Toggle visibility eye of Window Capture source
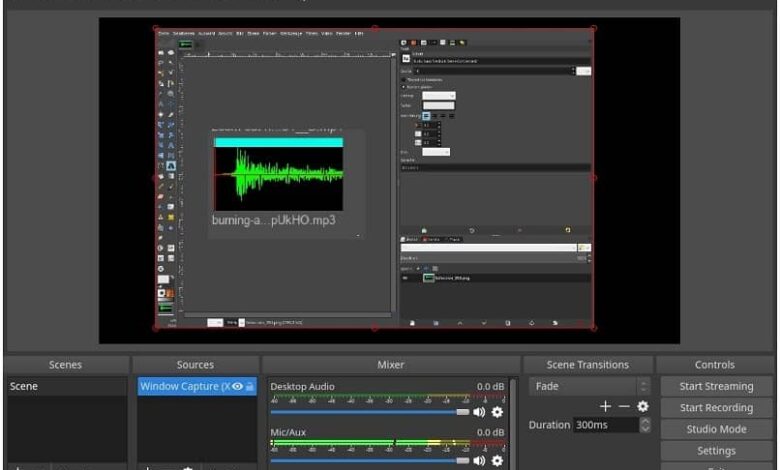The height and width of the screenshot is (470, 780). pos(238,386)
